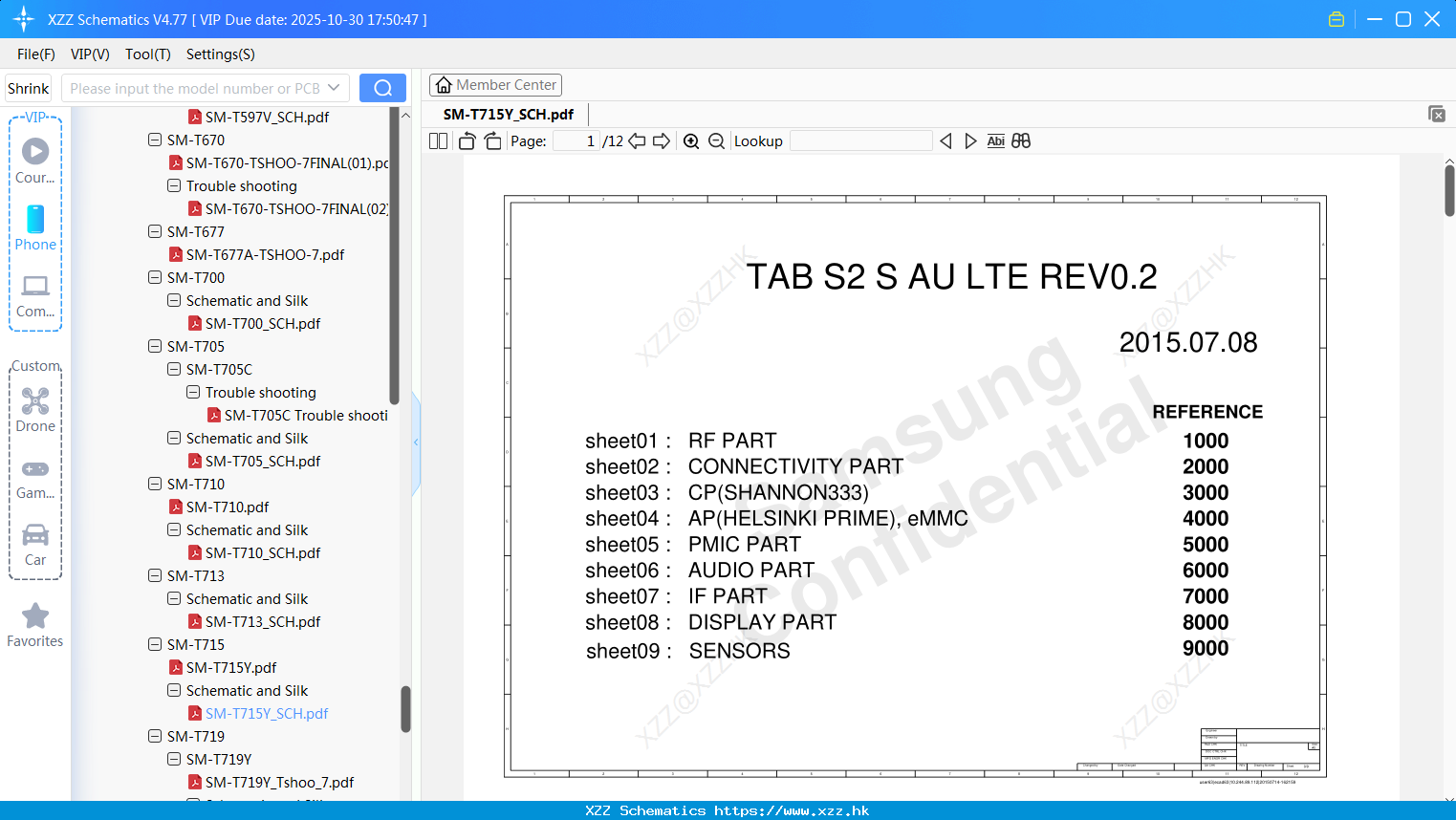
Task: Close all tabs icon at right
Action: point(1437,114)
